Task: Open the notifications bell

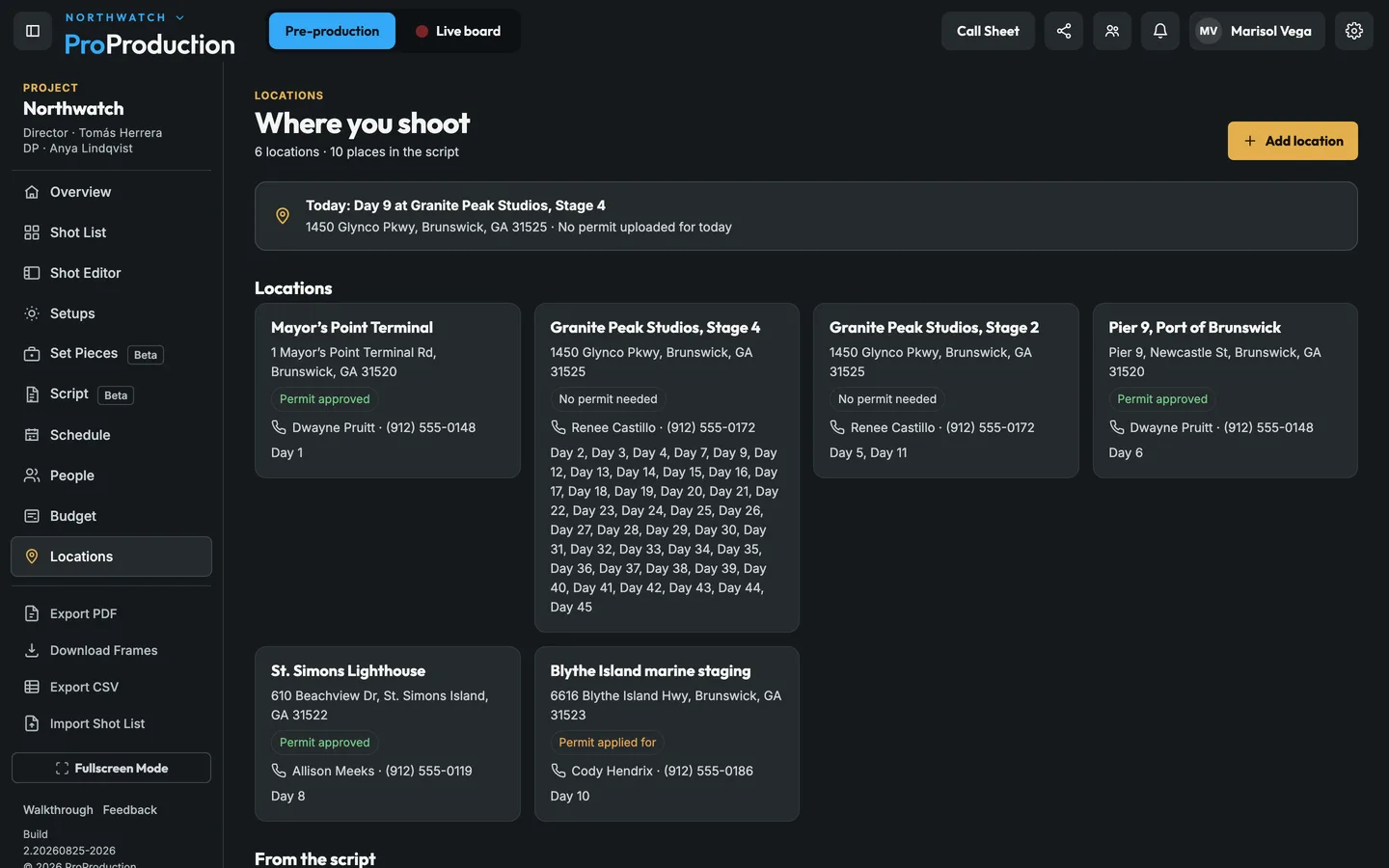Action: click(x=1160, y=31)
